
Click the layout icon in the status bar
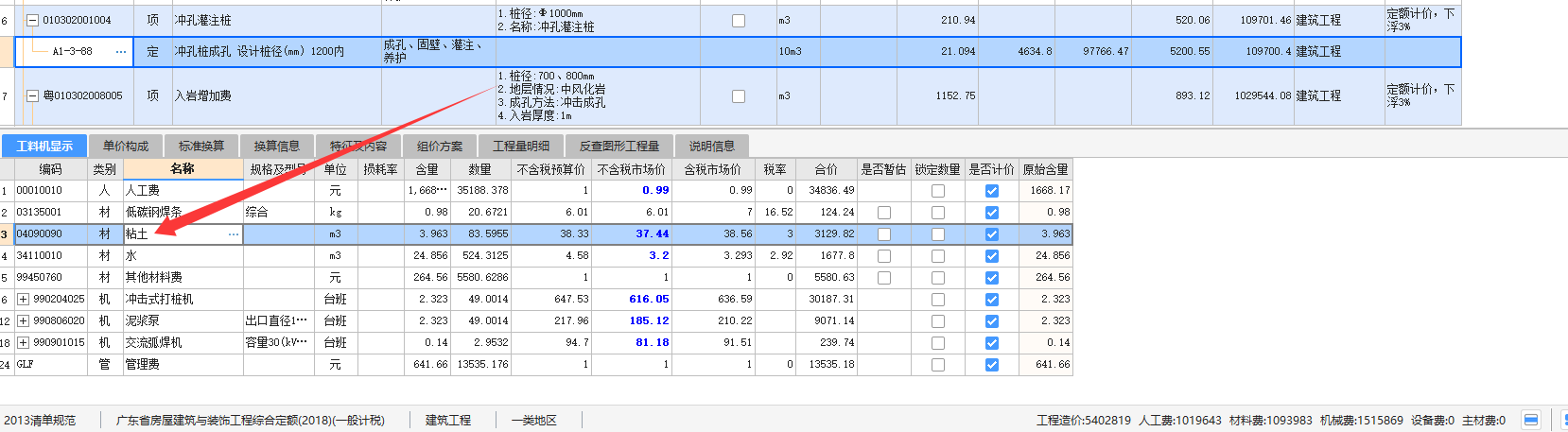(1531, 420)
